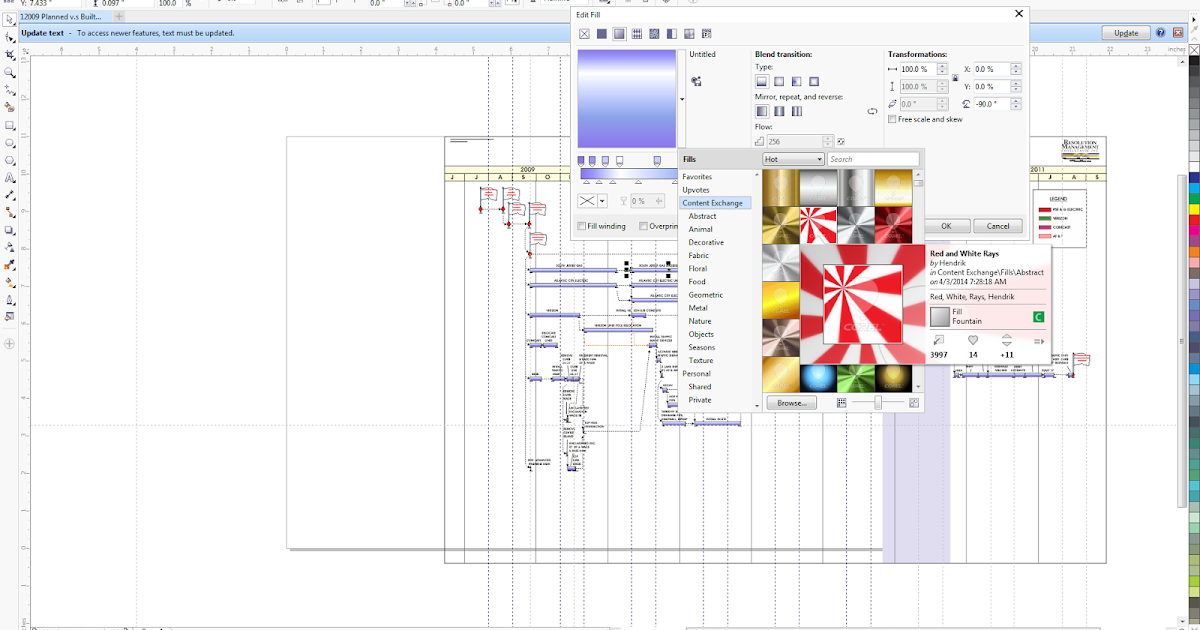Select the Red and White Rays thumbnail
This screenshot has width=1200, height=630.
pos(819,223)
